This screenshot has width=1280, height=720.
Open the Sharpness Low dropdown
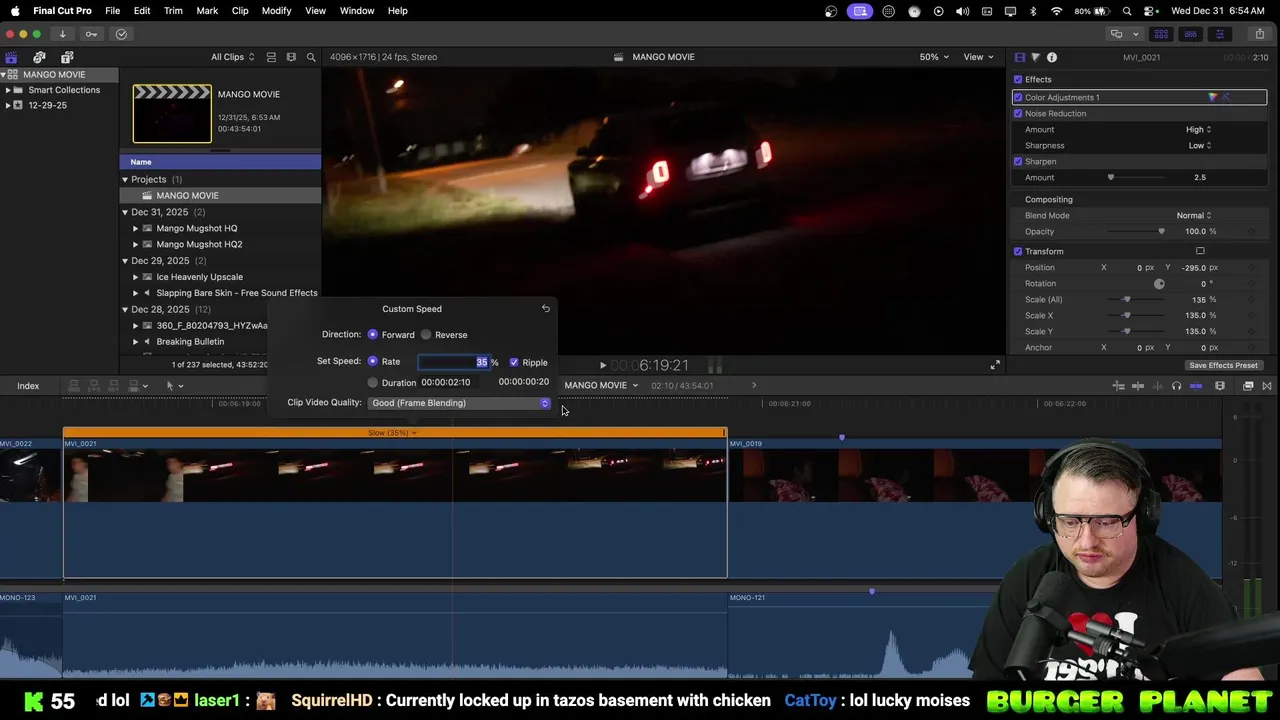(1200, 145)
